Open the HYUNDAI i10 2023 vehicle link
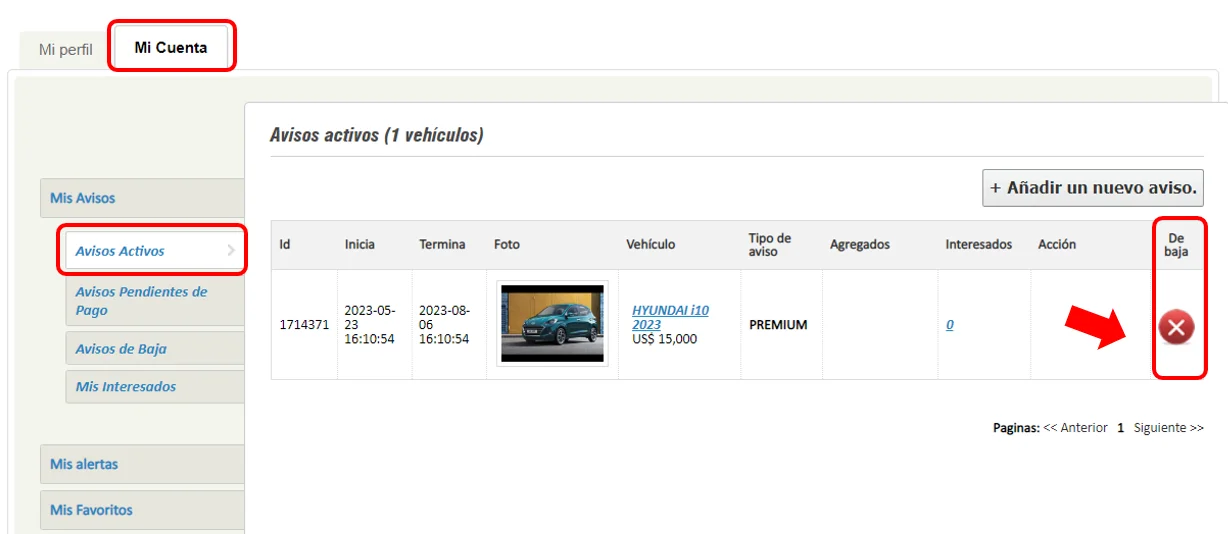The height and width of the screenshot is (534, 1228). 670,317
